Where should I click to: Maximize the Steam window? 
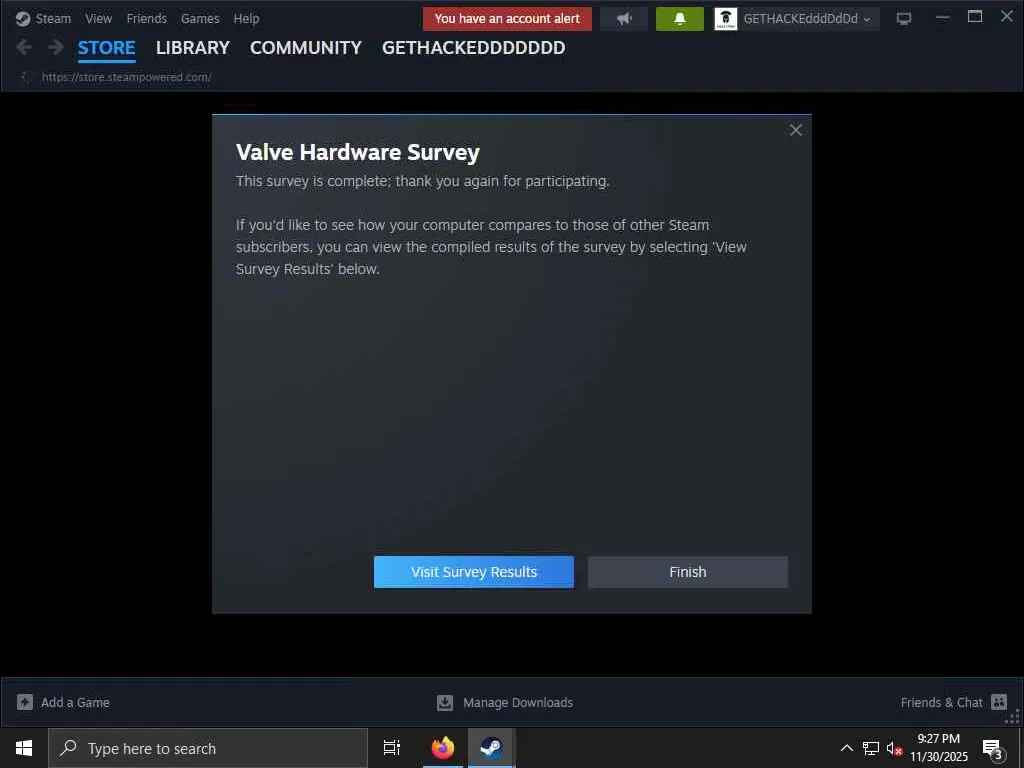click(x=975, y=17)
